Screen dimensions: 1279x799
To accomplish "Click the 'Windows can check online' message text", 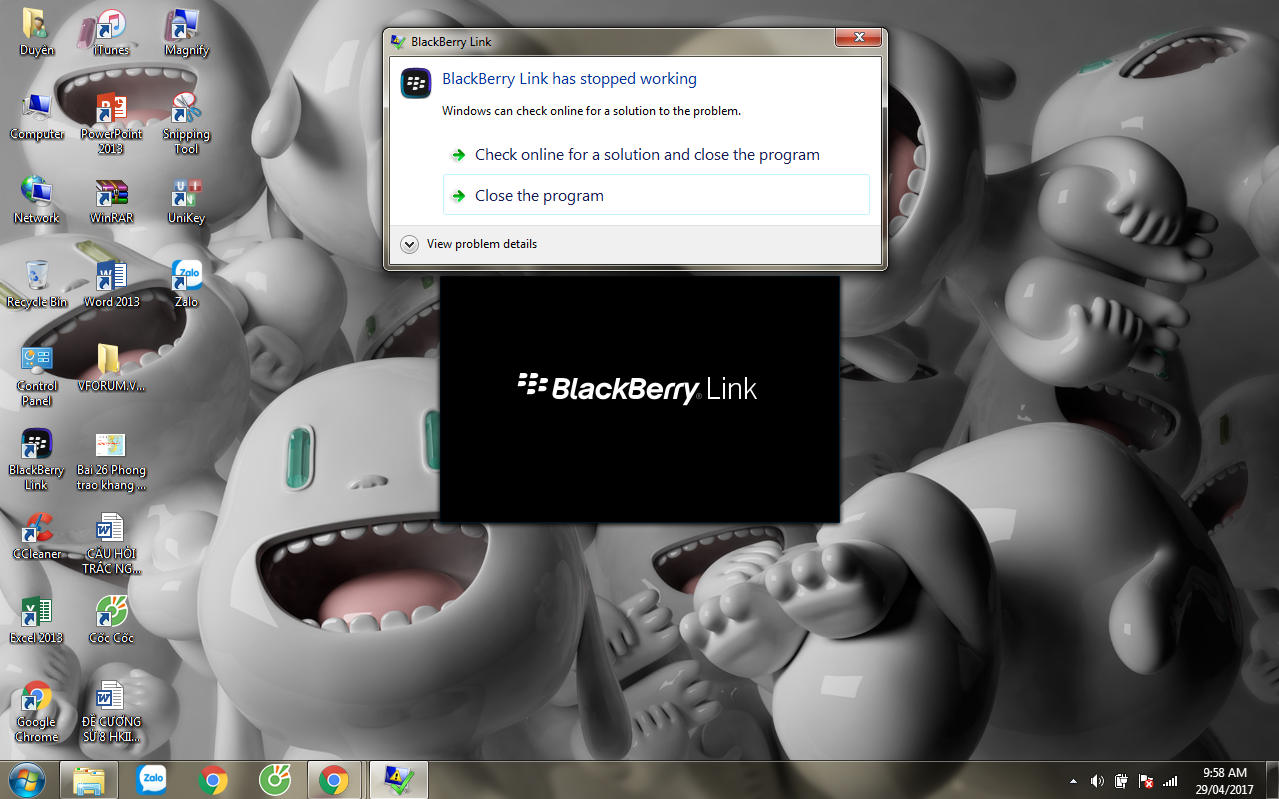I will 591,111.
